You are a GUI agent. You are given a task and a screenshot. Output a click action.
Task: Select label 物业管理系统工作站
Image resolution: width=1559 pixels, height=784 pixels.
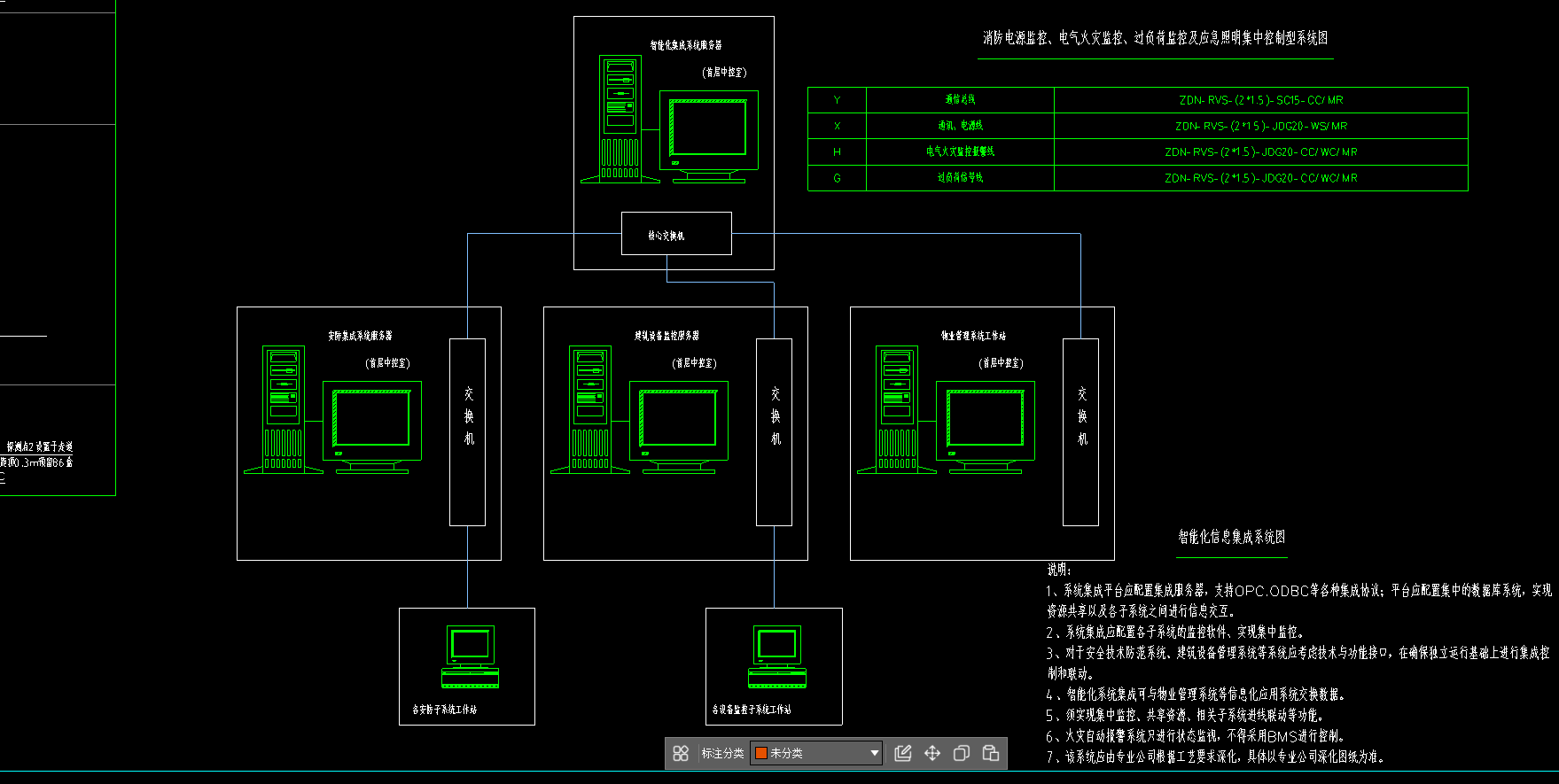pos(973,336)
